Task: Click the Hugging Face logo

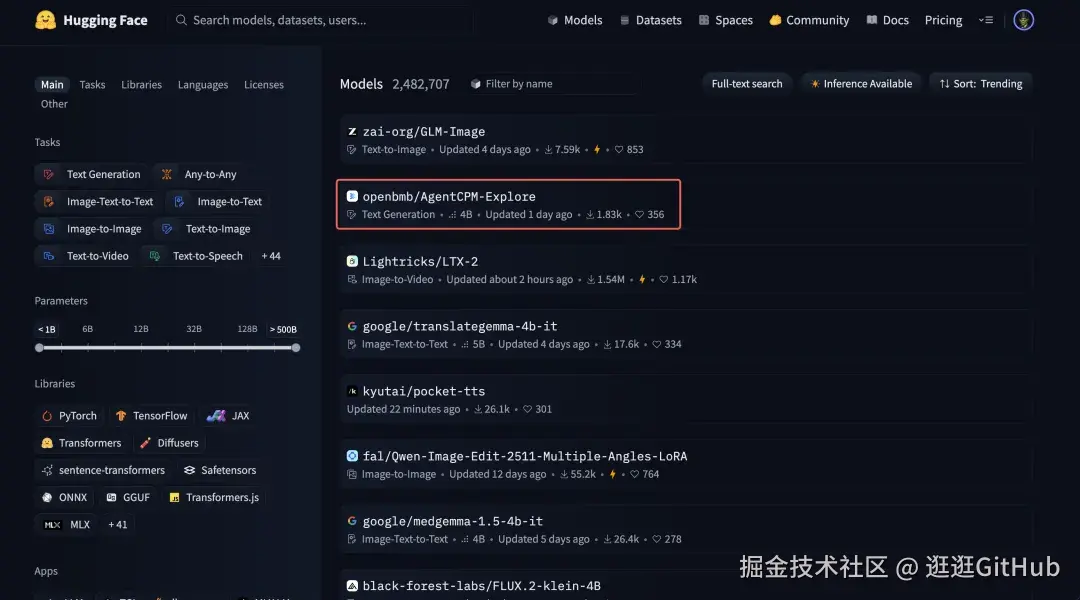Action: pos(91,20)
